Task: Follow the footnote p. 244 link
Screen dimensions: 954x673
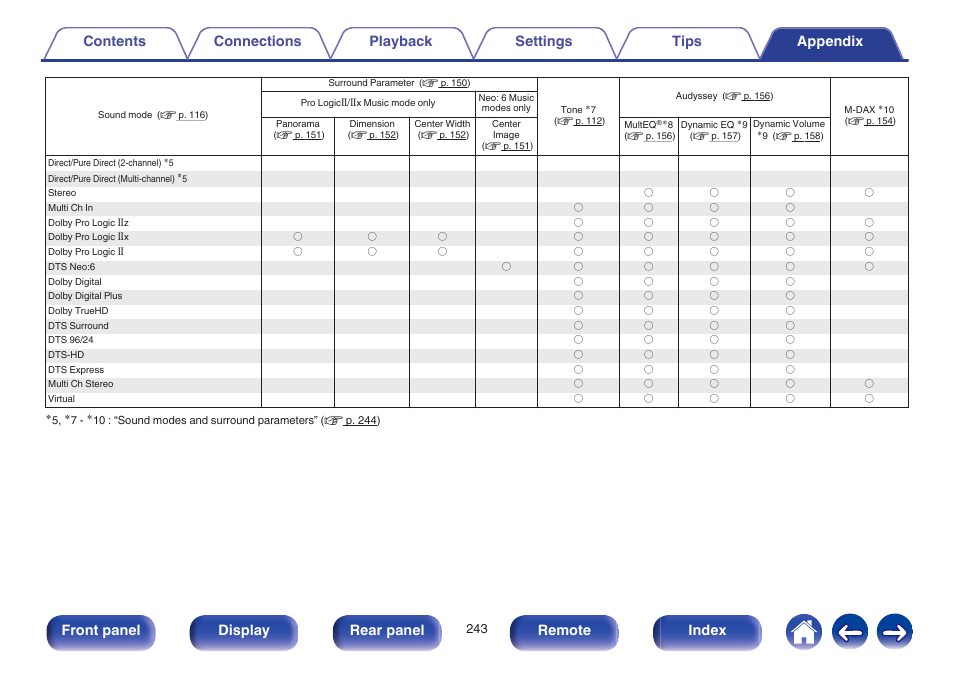Action: pos(361,420)
